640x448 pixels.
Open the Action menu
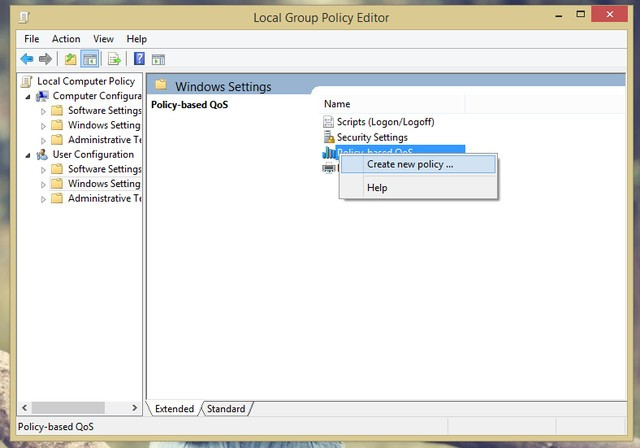tap(66, 39)
